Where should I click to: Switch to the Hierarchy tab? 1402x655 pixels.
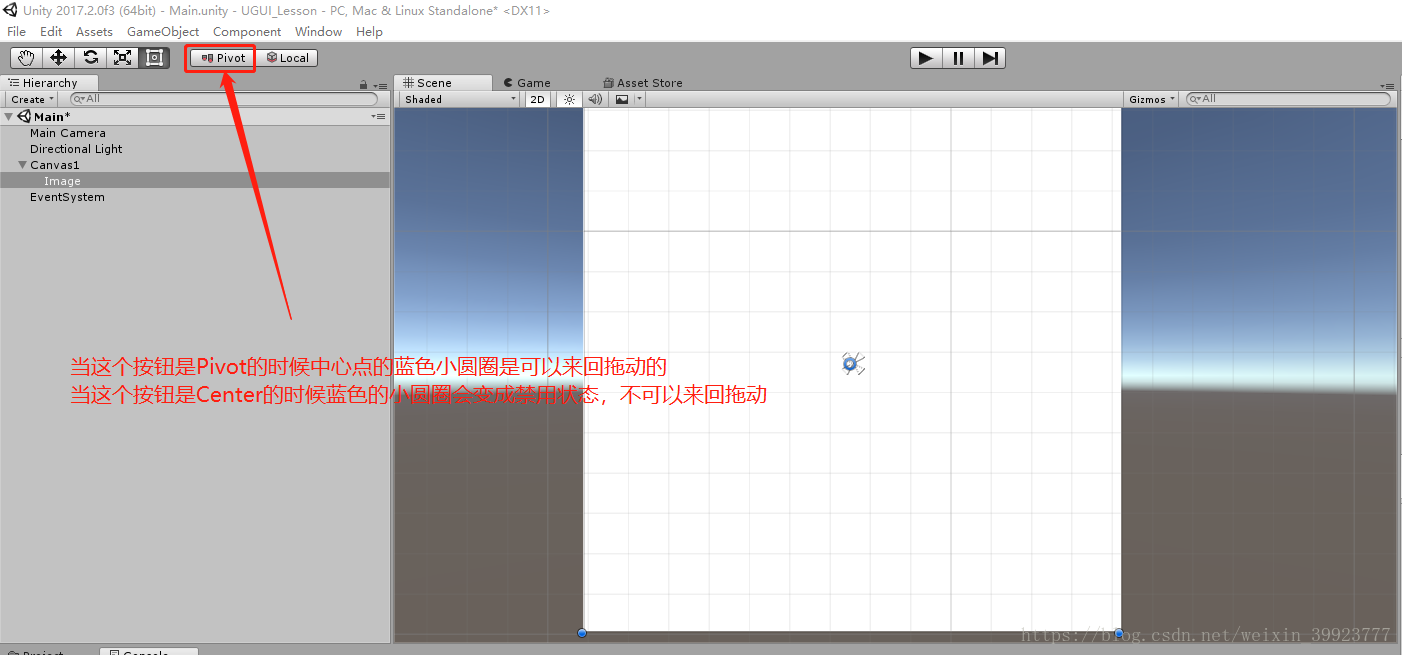coord(50,83)
